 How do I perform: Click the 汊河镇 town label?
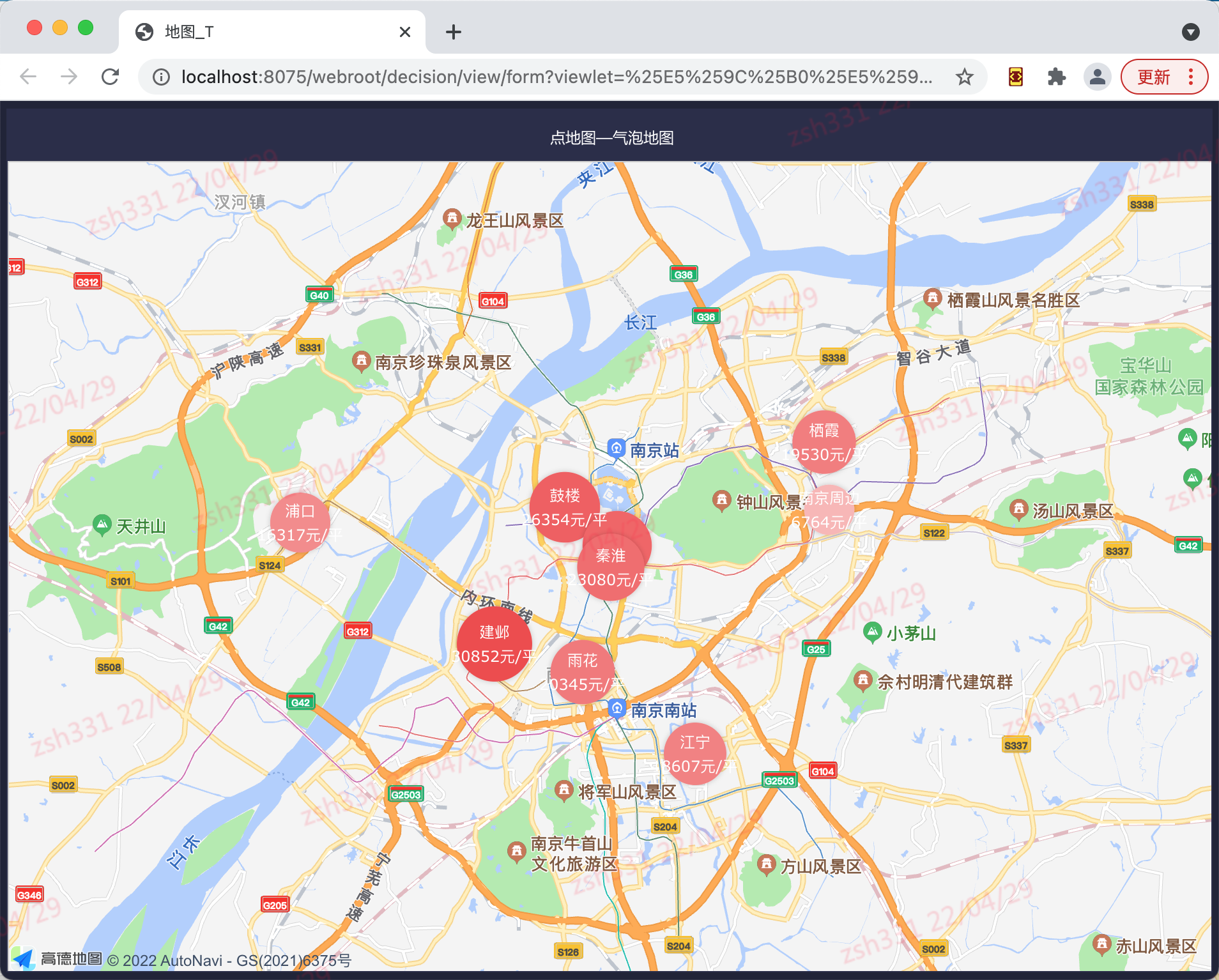(x=240, y=203)
